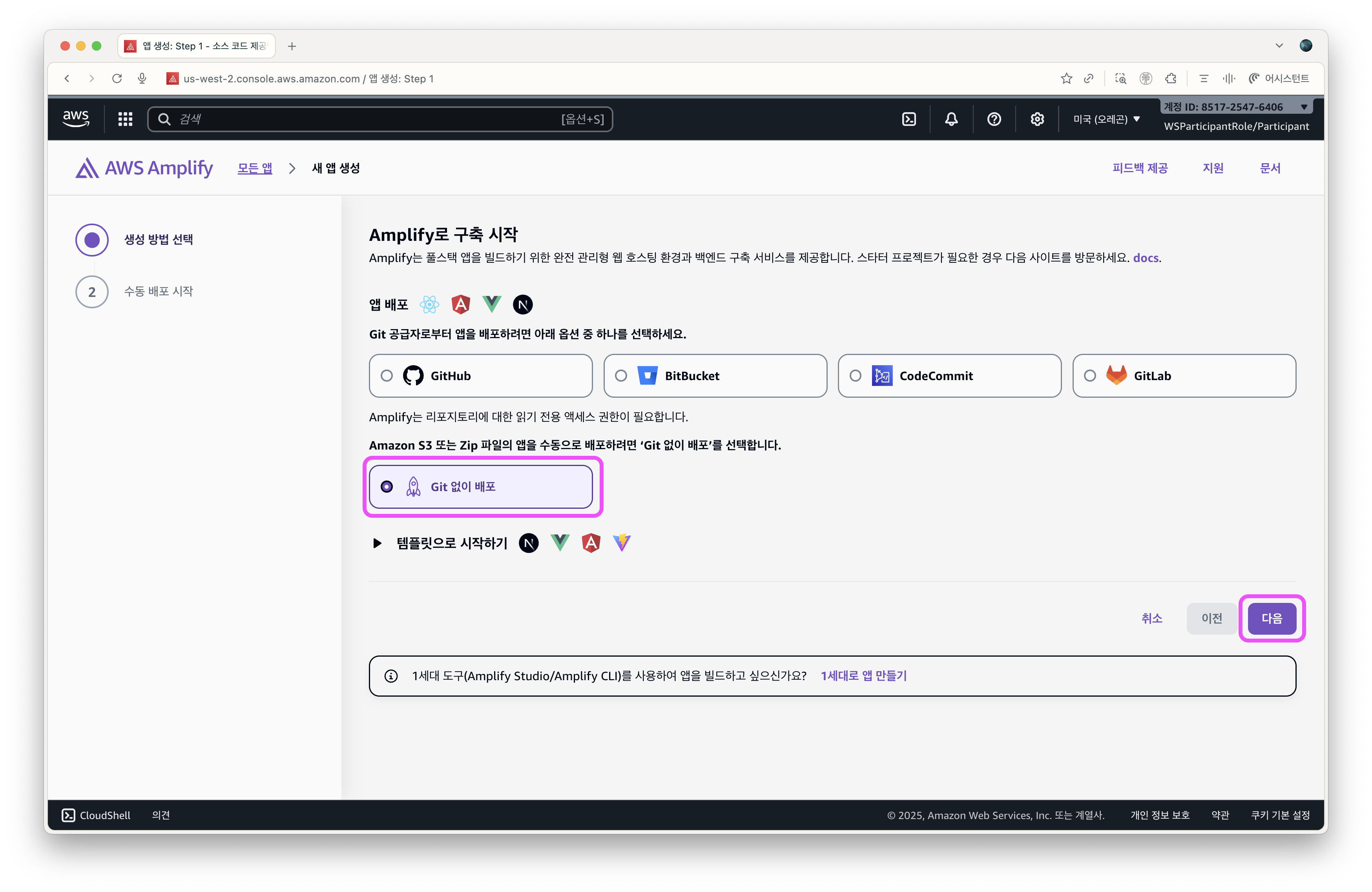Open the 어시스턴트 browser assistant

pyautogui.click(x=1279, y=78)
